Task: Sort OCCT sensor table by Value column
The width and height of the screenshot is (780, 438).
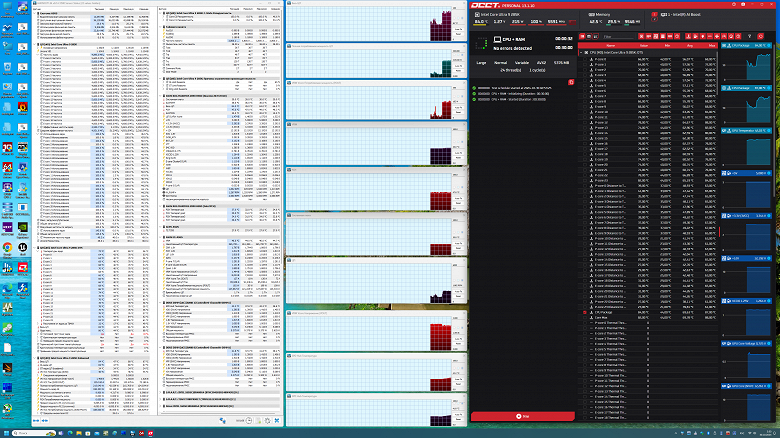Action: click(644, 45)
